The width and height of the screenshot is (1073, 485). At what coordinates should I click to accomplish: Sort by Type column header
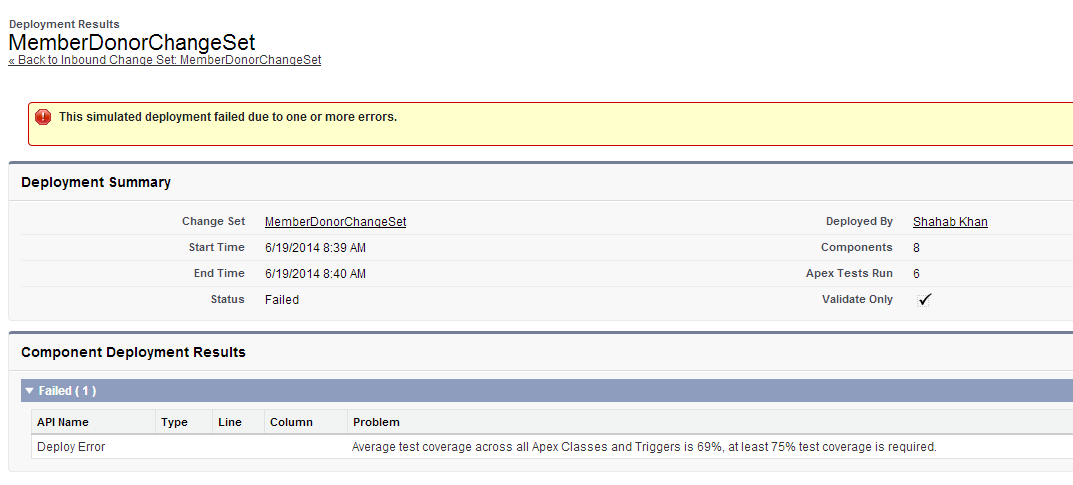[174, 422]
